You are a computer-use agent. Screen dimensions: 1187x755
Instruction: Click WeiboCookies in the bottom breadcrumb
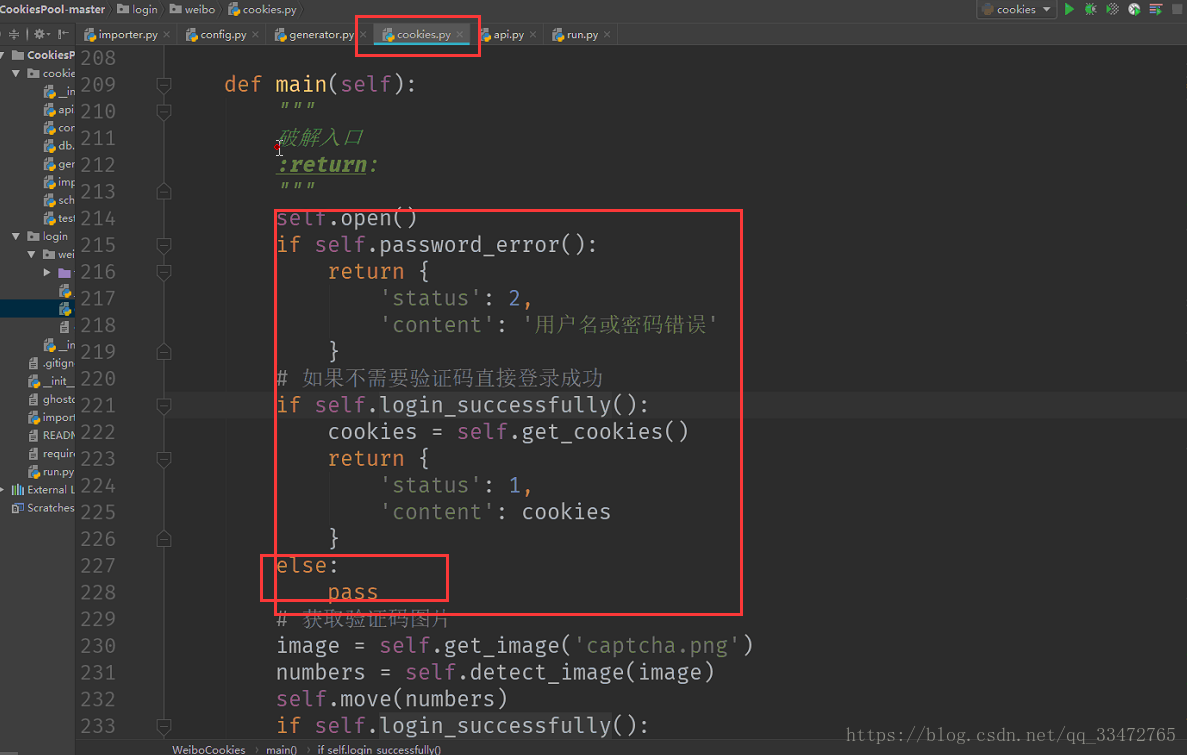point(209,749)
